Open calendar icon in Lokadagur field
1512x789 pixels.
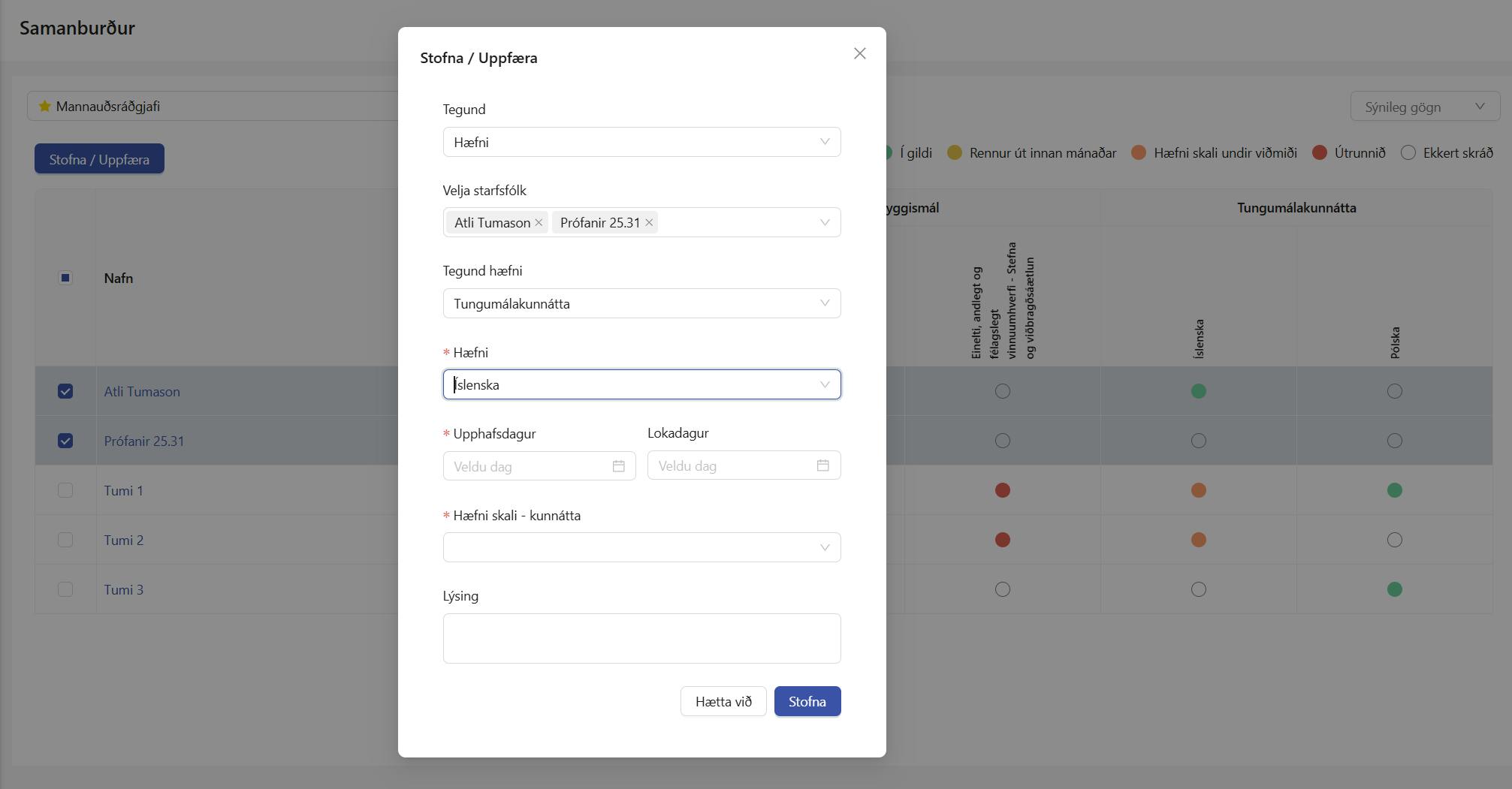tap(823, 465)
